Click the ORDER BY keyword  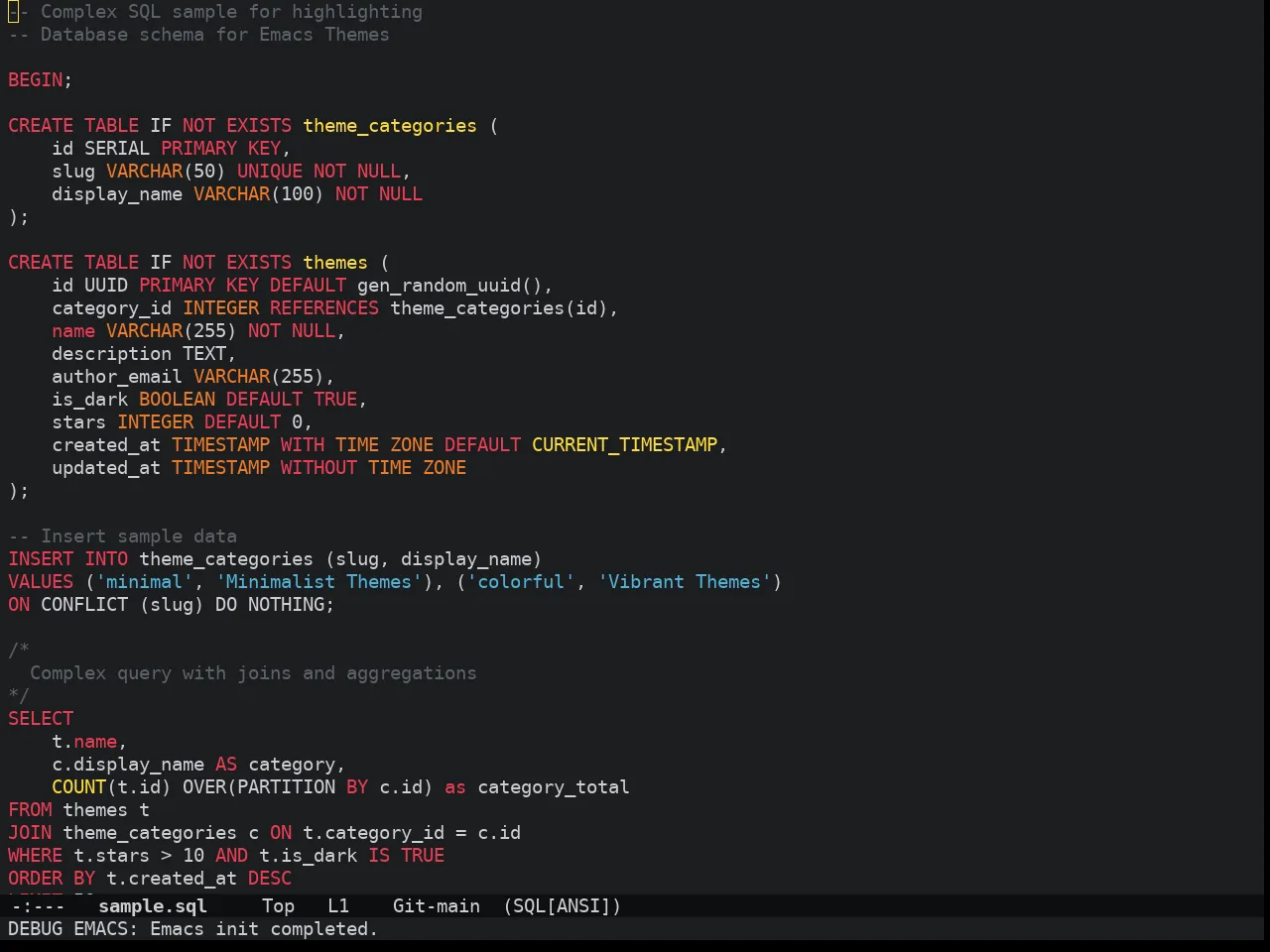pyautogui.click(x=52, y=879)
